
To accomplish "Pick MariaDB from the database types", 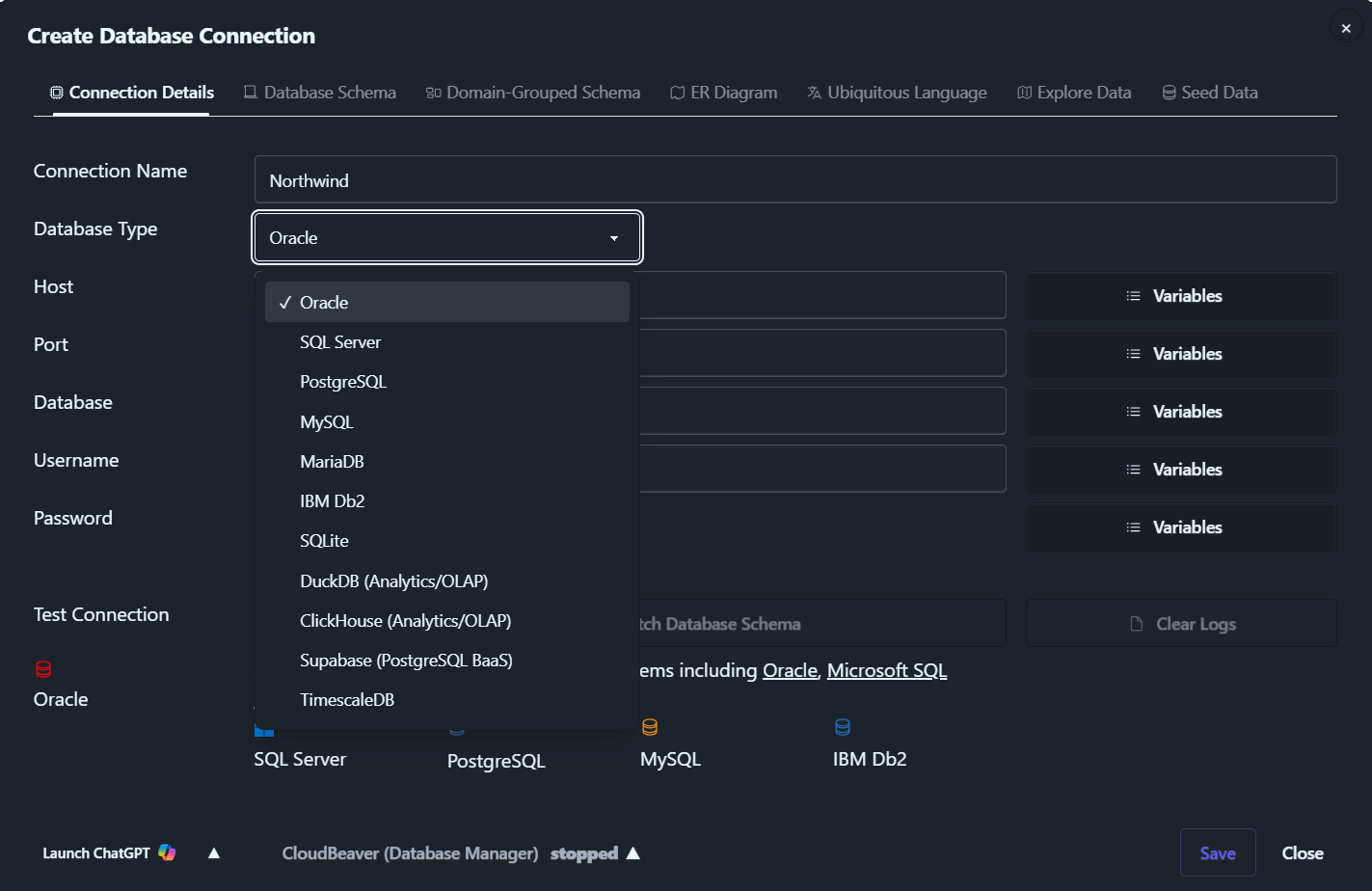I will [x=447, y=462].
